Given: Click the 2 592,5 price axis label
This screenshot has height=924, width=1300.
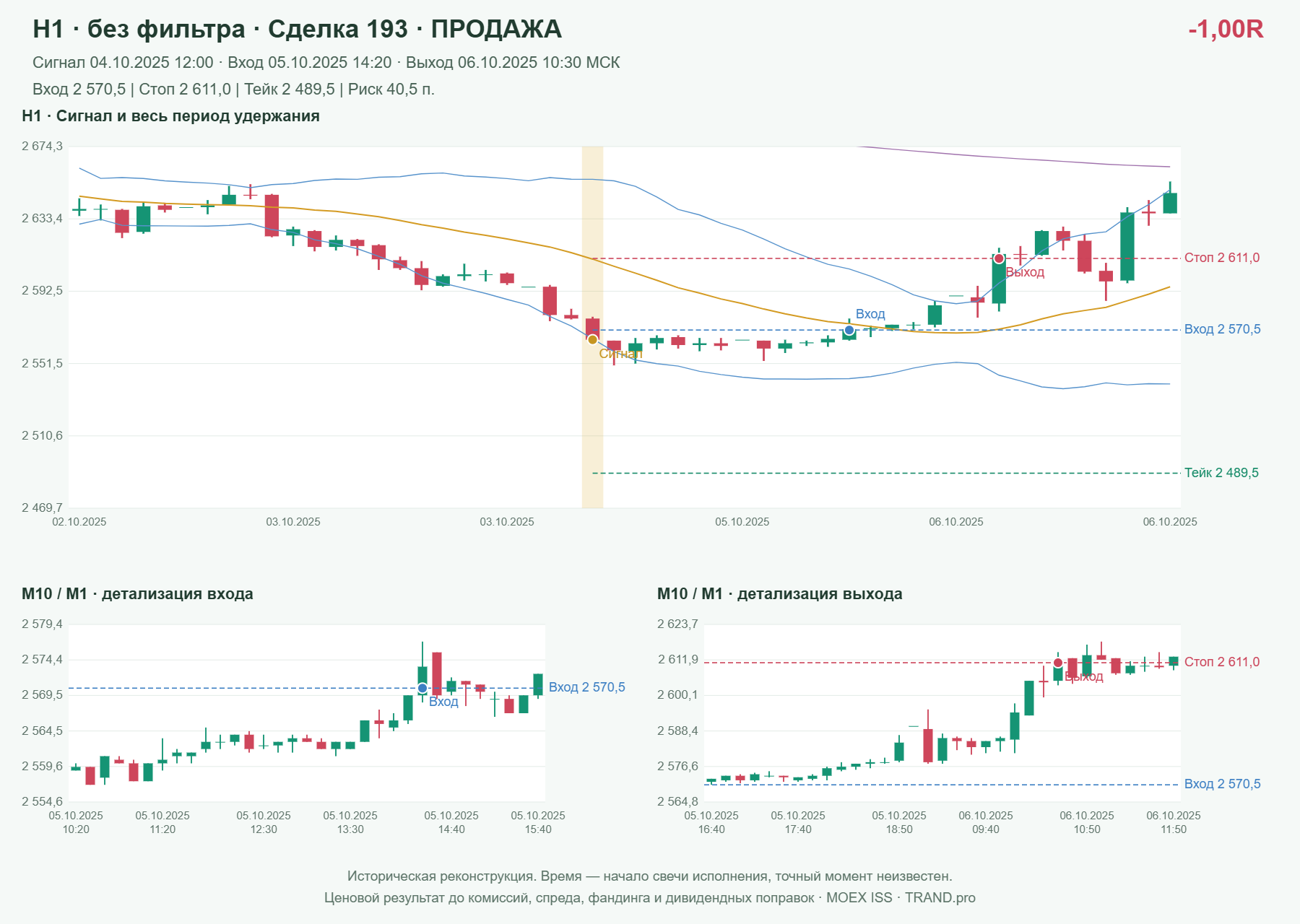Looking at the screenshot, I should point(42,291).
